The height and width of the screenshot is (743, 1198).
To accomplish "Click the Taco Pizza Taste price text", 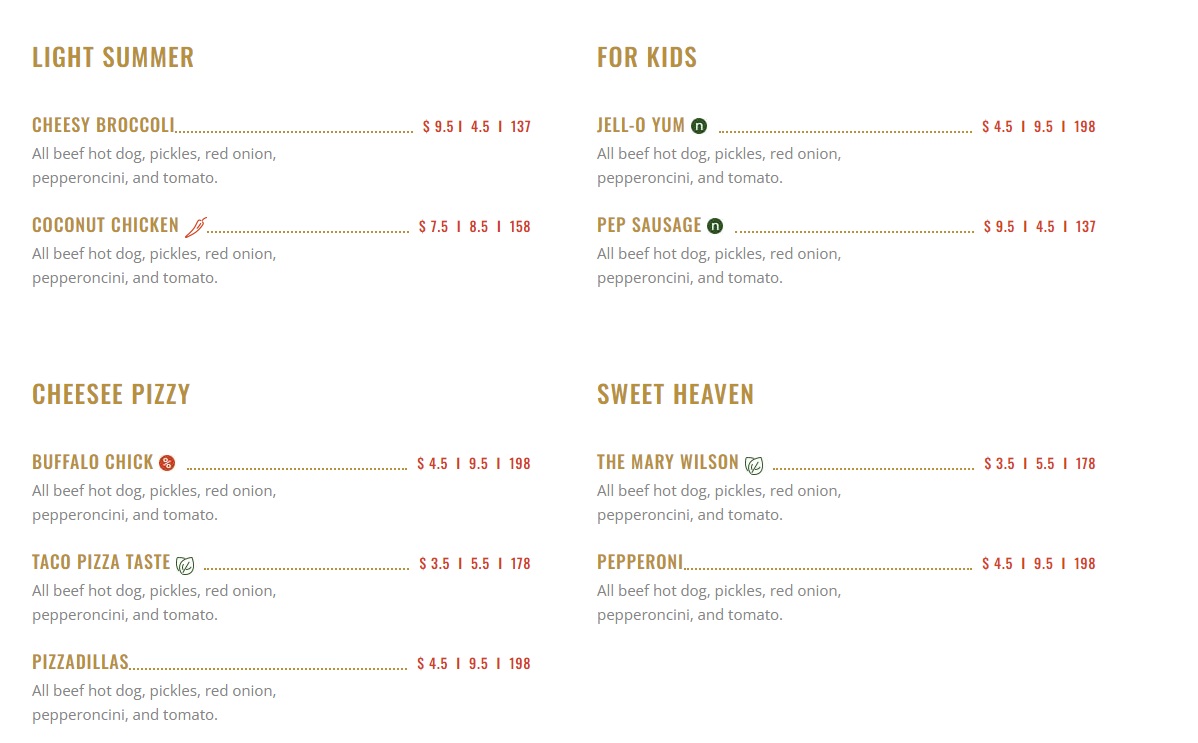I will point(474,564).
